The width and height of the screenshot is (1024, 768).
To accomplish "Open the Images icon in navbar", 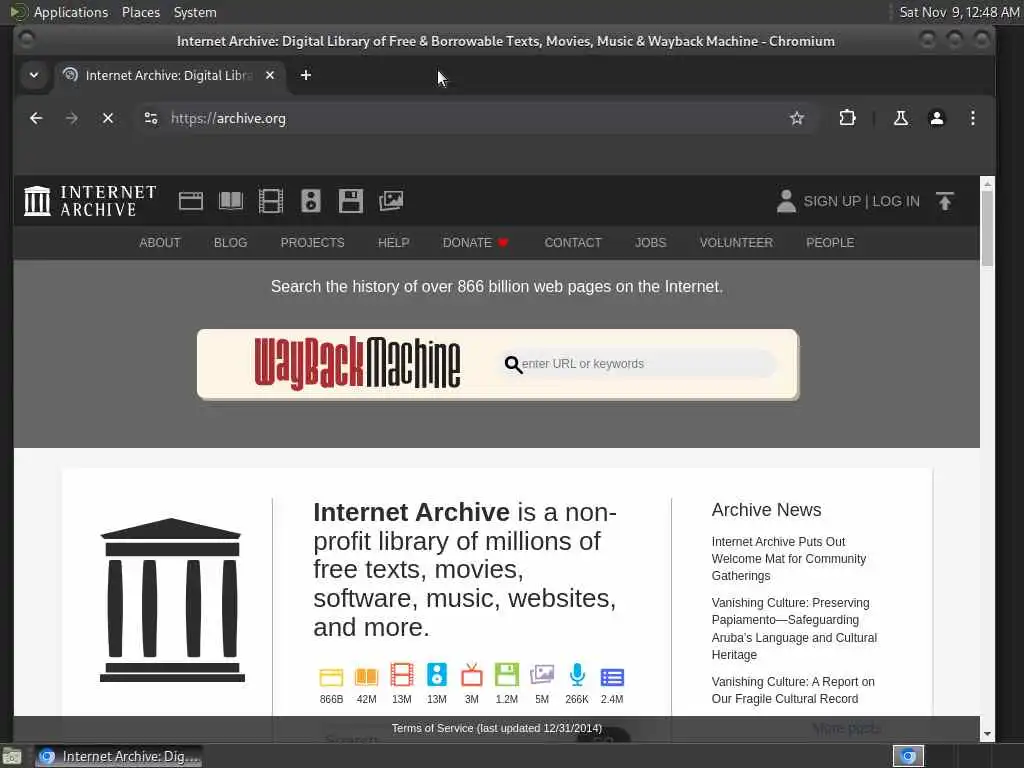I will pyautogui.click(x=391, y=200).
